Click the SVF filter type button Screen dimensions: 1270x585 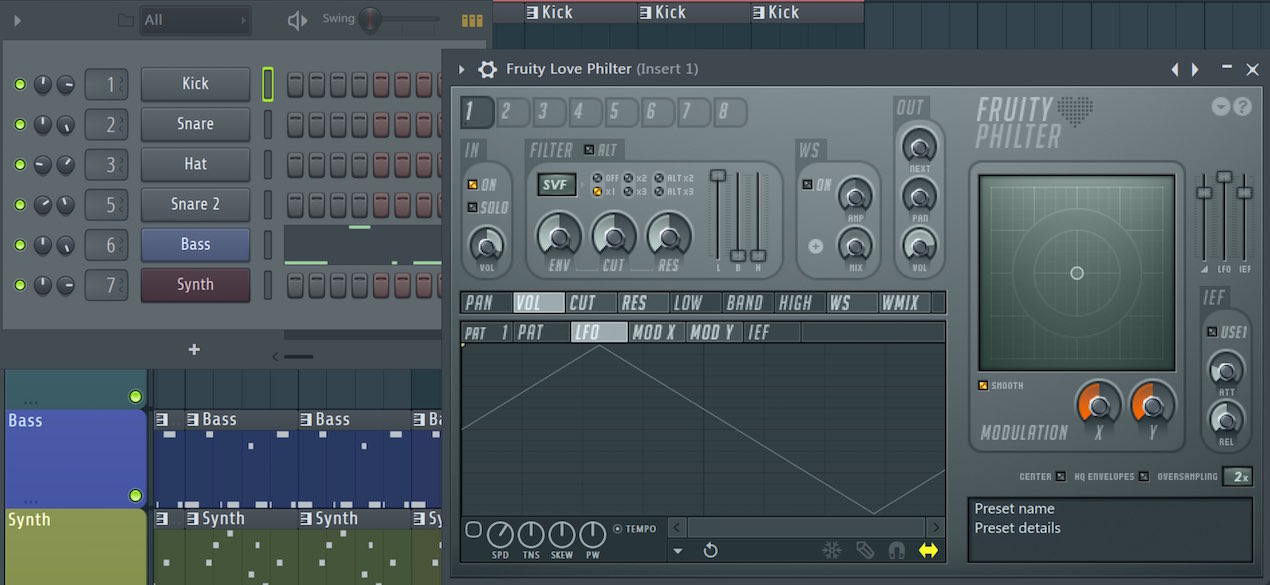coord(556,185)
